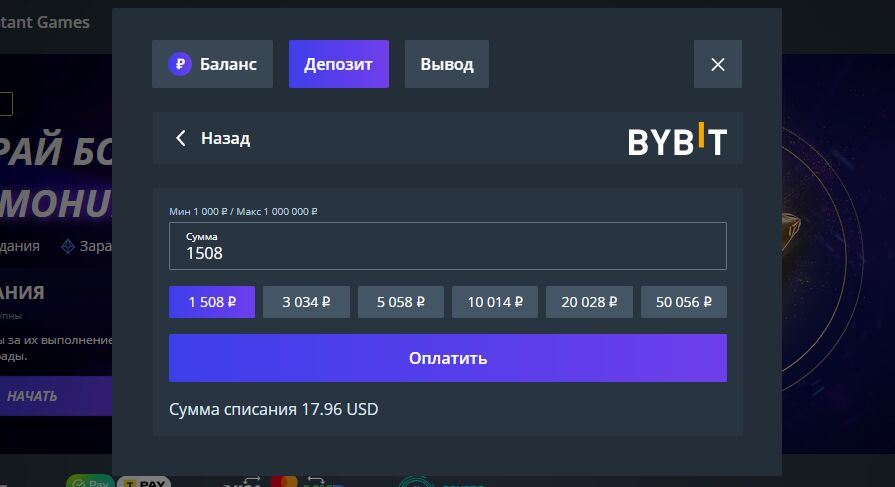Image resolution: width=895 pixels, height=487 pixels.
Task: Go back via Назад chevron
Action: (180, 138)
